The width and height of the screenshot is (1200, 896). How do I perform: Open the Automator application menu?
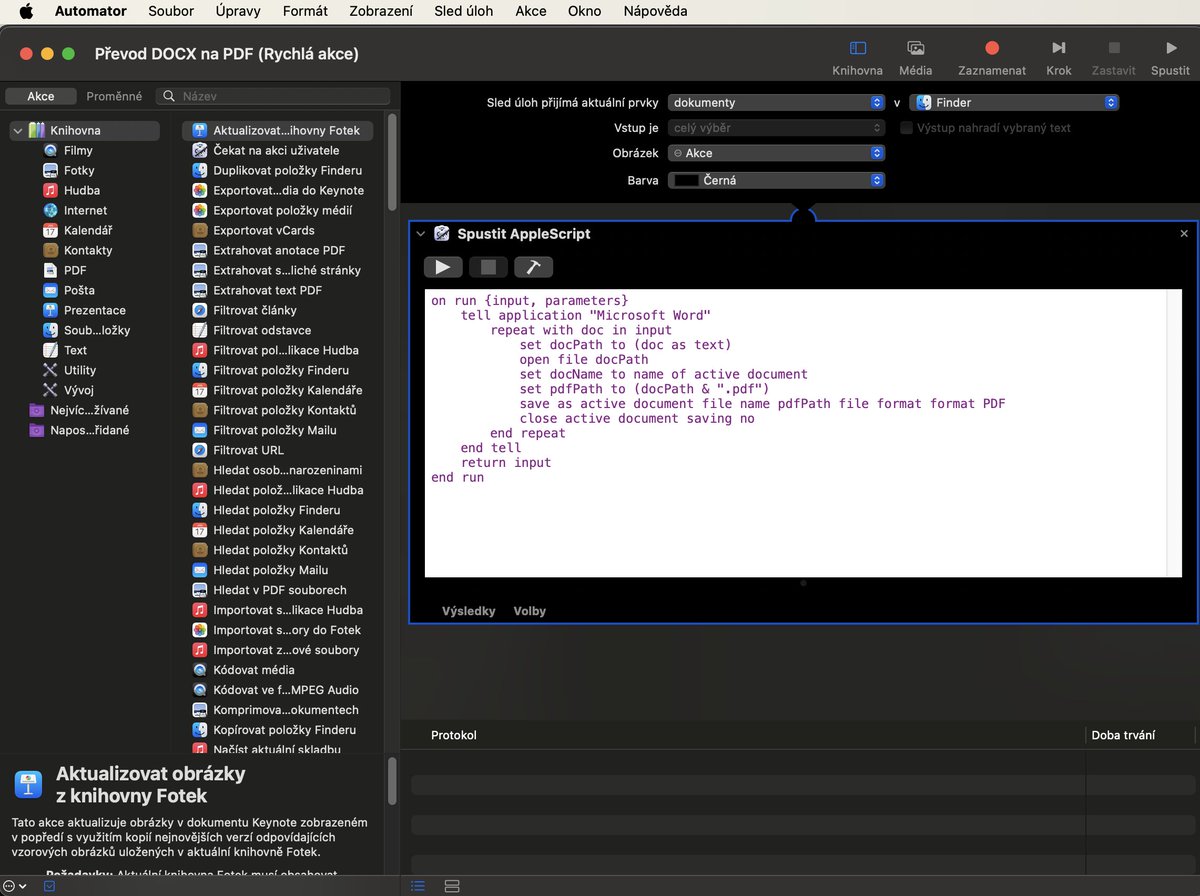coord(91,11)
